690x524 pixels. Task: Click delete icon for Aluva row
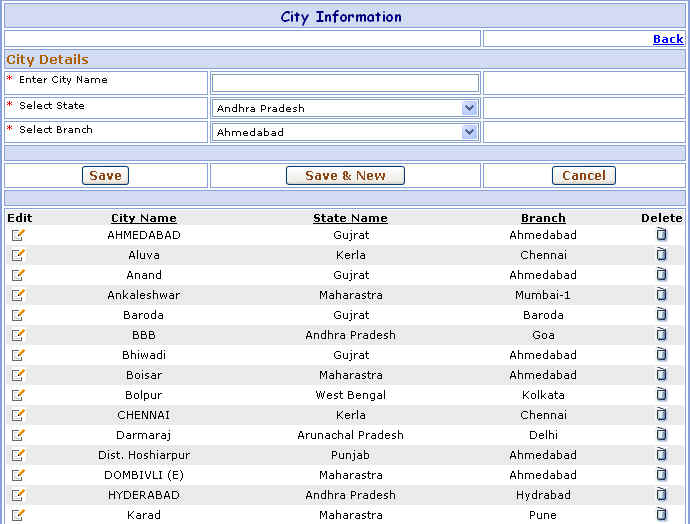pos(661,255)
